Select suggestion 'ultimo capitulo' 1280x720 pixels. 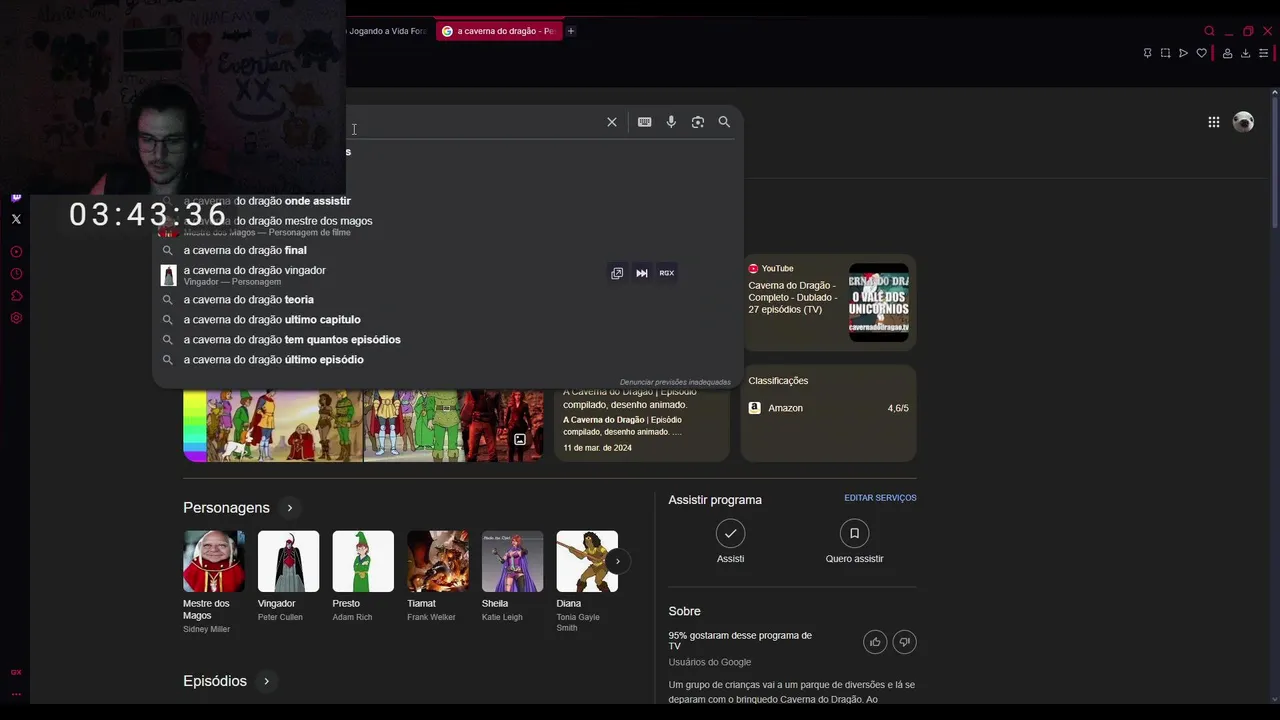click(448, 320)
